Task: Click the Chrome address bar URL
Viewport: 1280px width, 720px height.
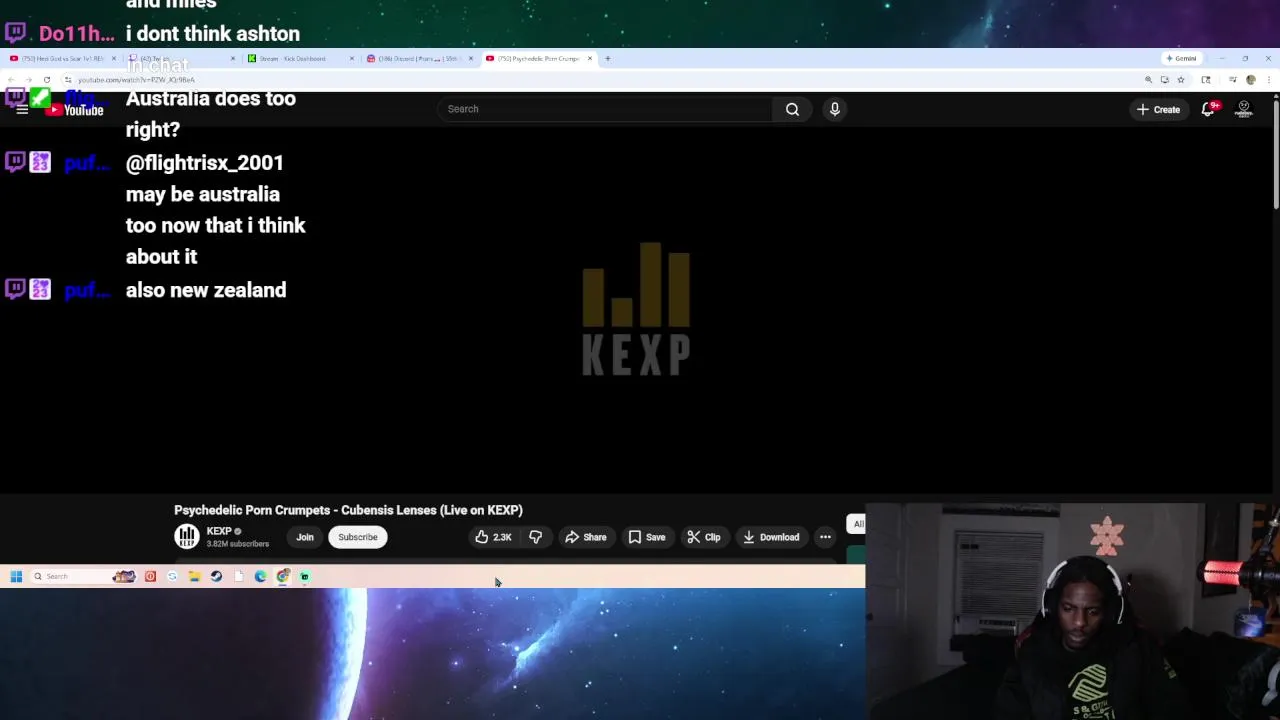Action: pyautogui.click(x=136, y=80)
